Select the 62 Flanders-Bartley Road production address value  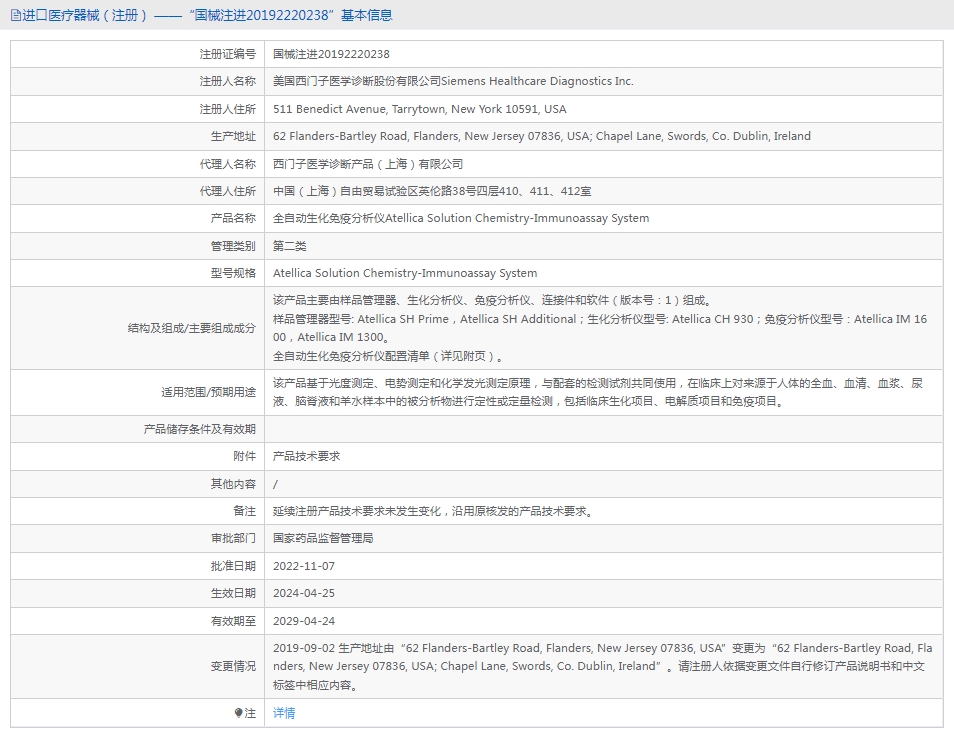point(541,136)
